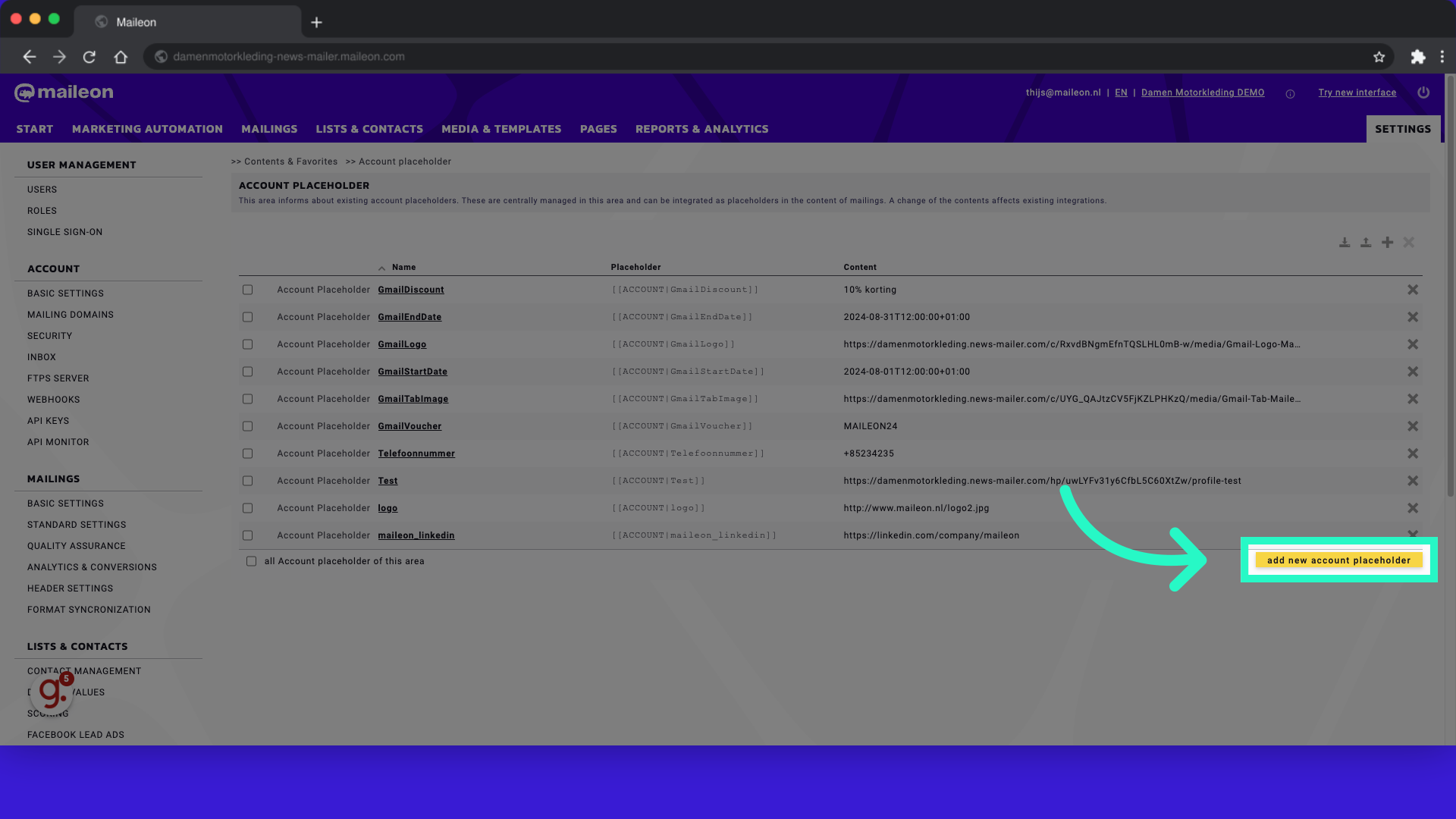The image size is (1456, 819).
Task: Go to browser home page icon
Action: coord(121,57)
